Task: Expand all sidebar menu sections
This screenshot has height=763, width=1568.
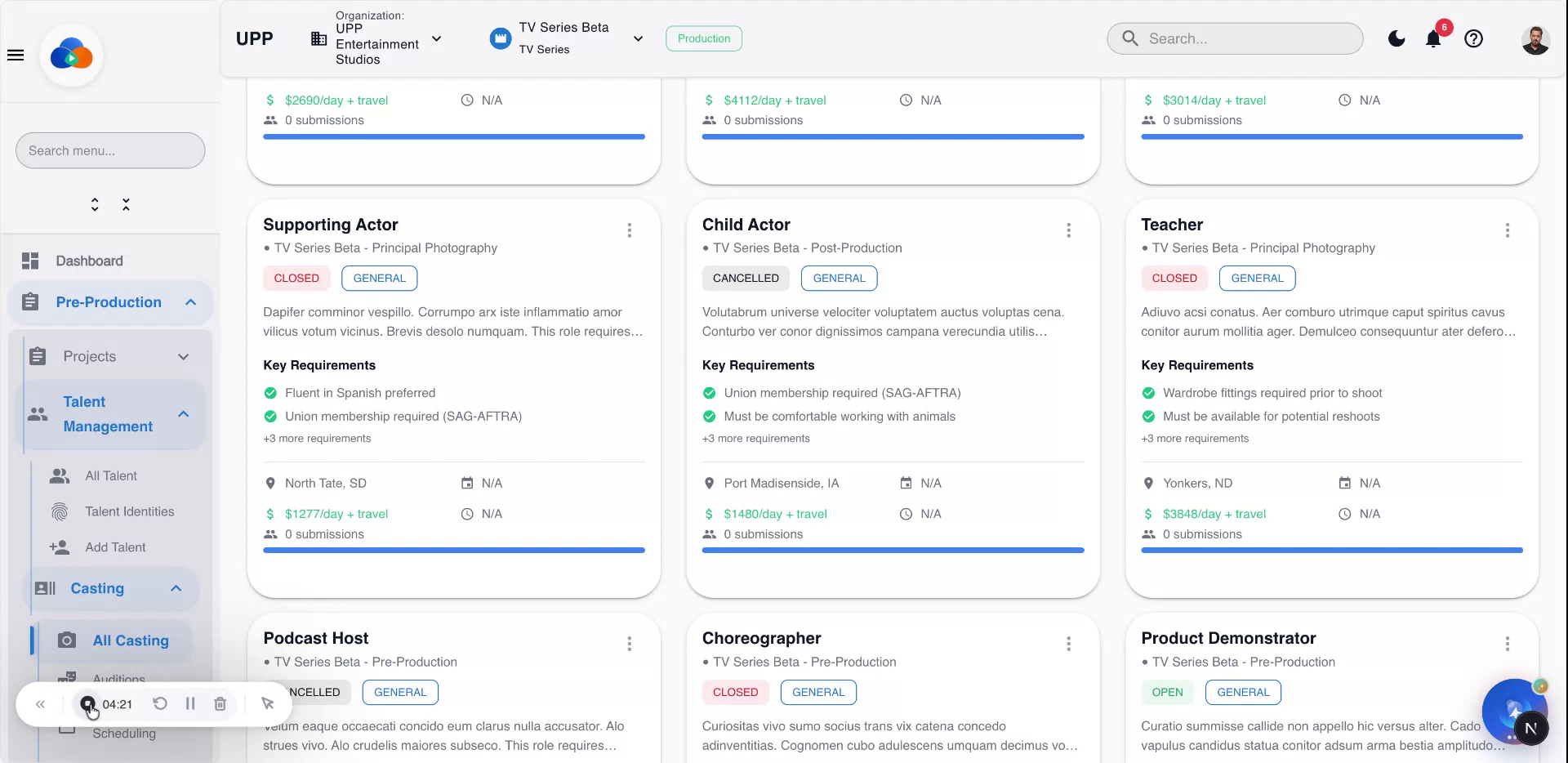Action: point(95,204)
